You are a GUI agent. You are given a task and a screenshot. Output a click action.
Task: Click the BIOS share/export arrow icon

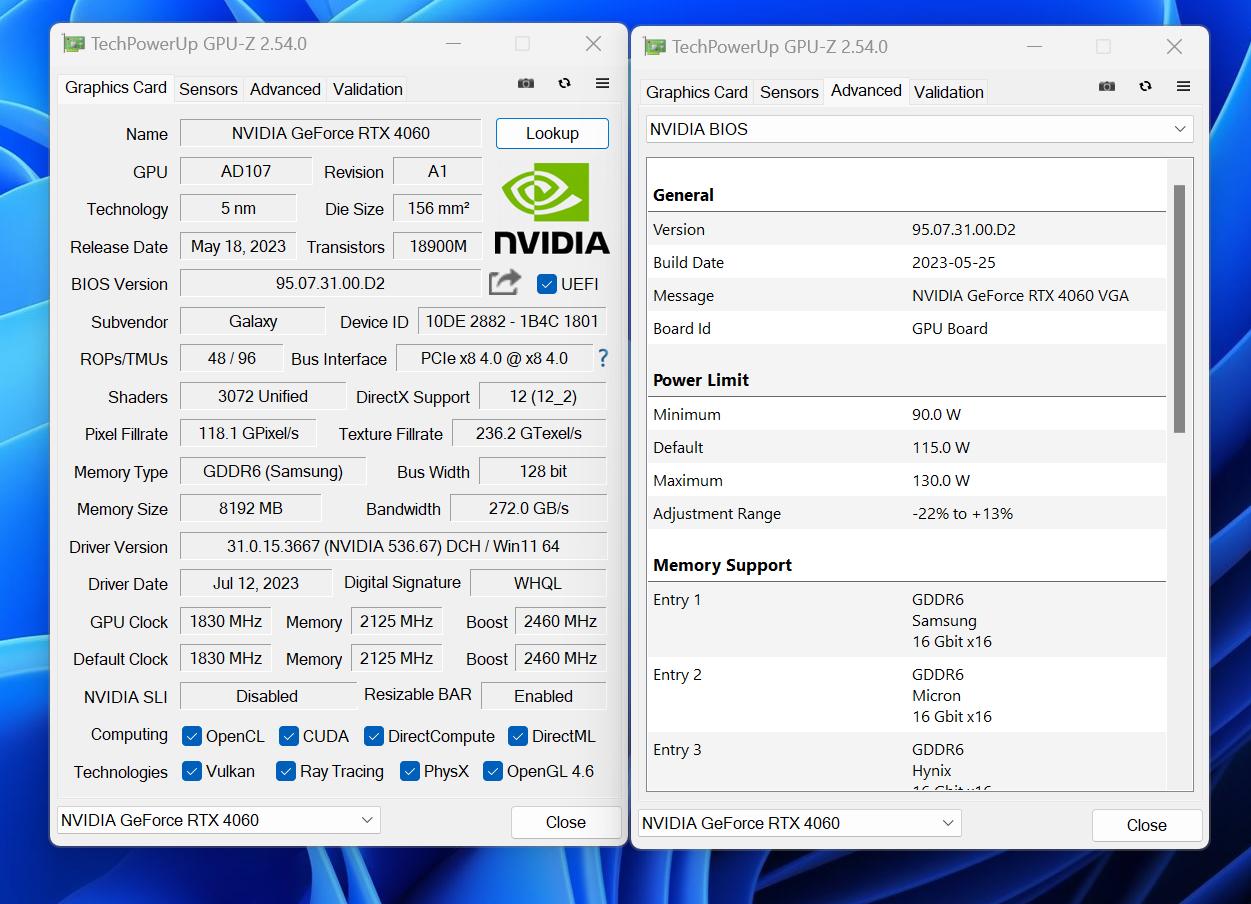click(505, 283)
